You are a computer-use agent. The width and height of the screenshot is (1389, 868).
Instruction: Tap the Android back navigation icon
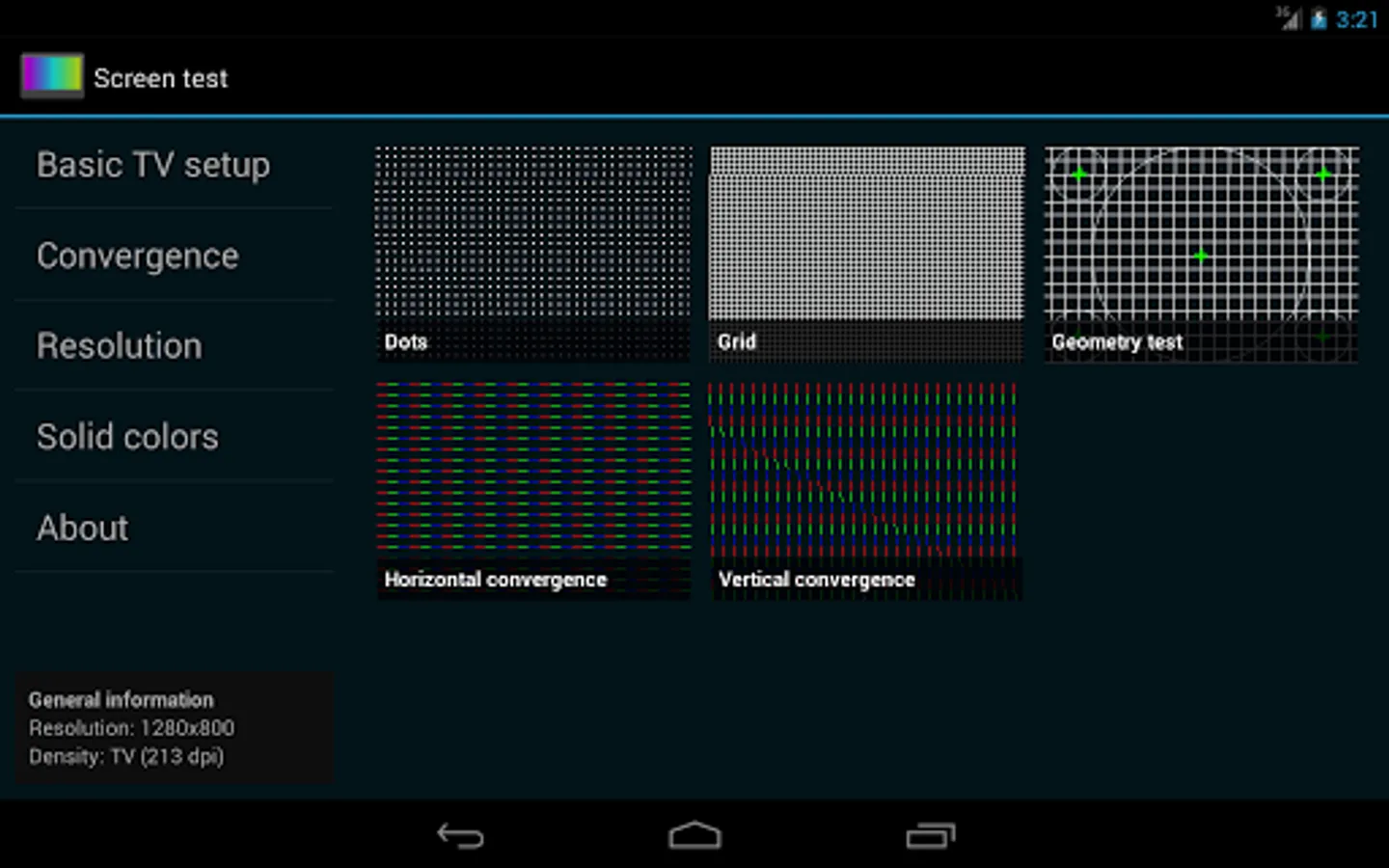coord(460,835)
